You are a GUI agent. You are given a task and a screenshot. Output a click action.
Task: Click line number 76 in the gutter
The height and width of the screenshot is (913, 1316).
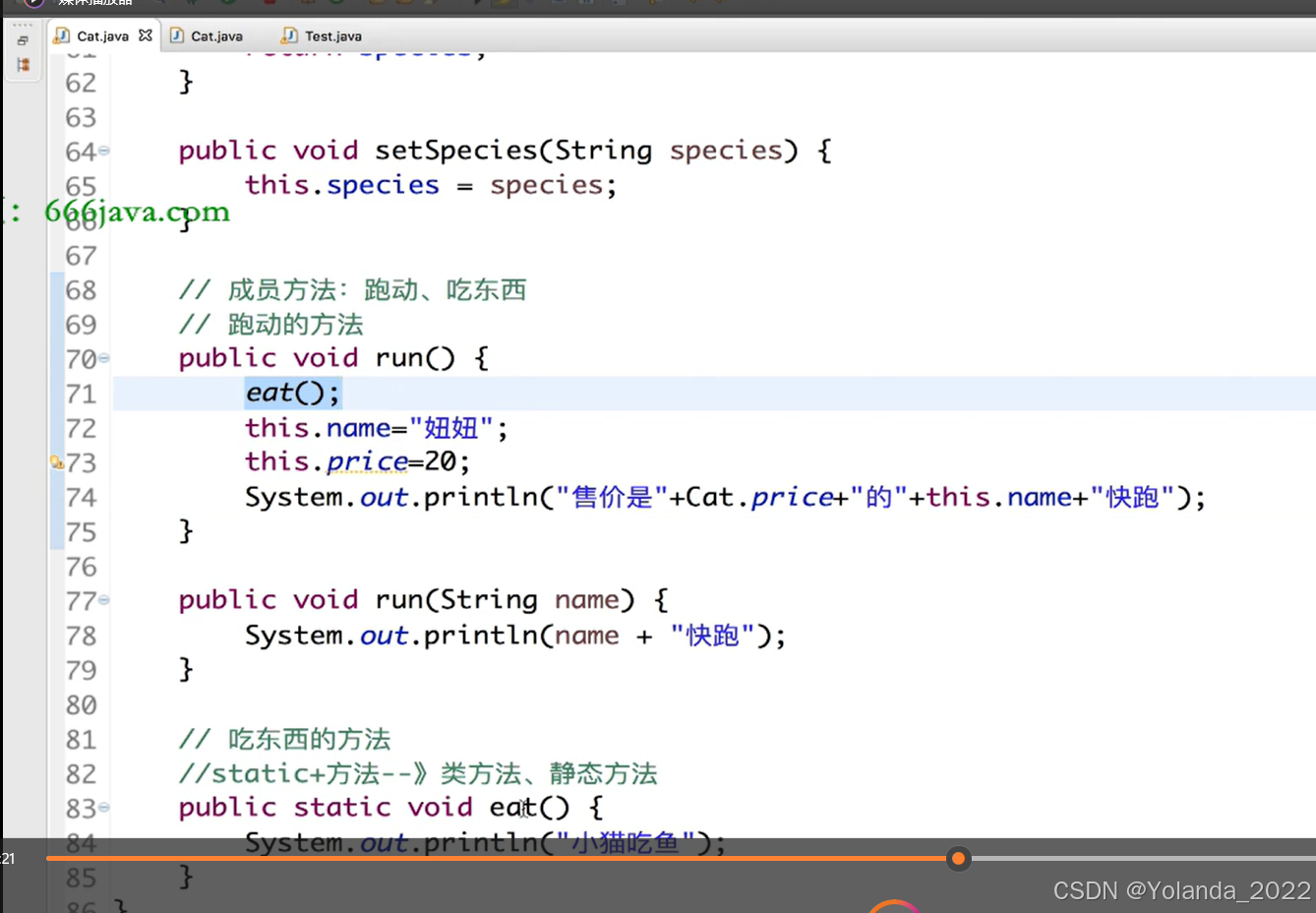pos(82,567)
